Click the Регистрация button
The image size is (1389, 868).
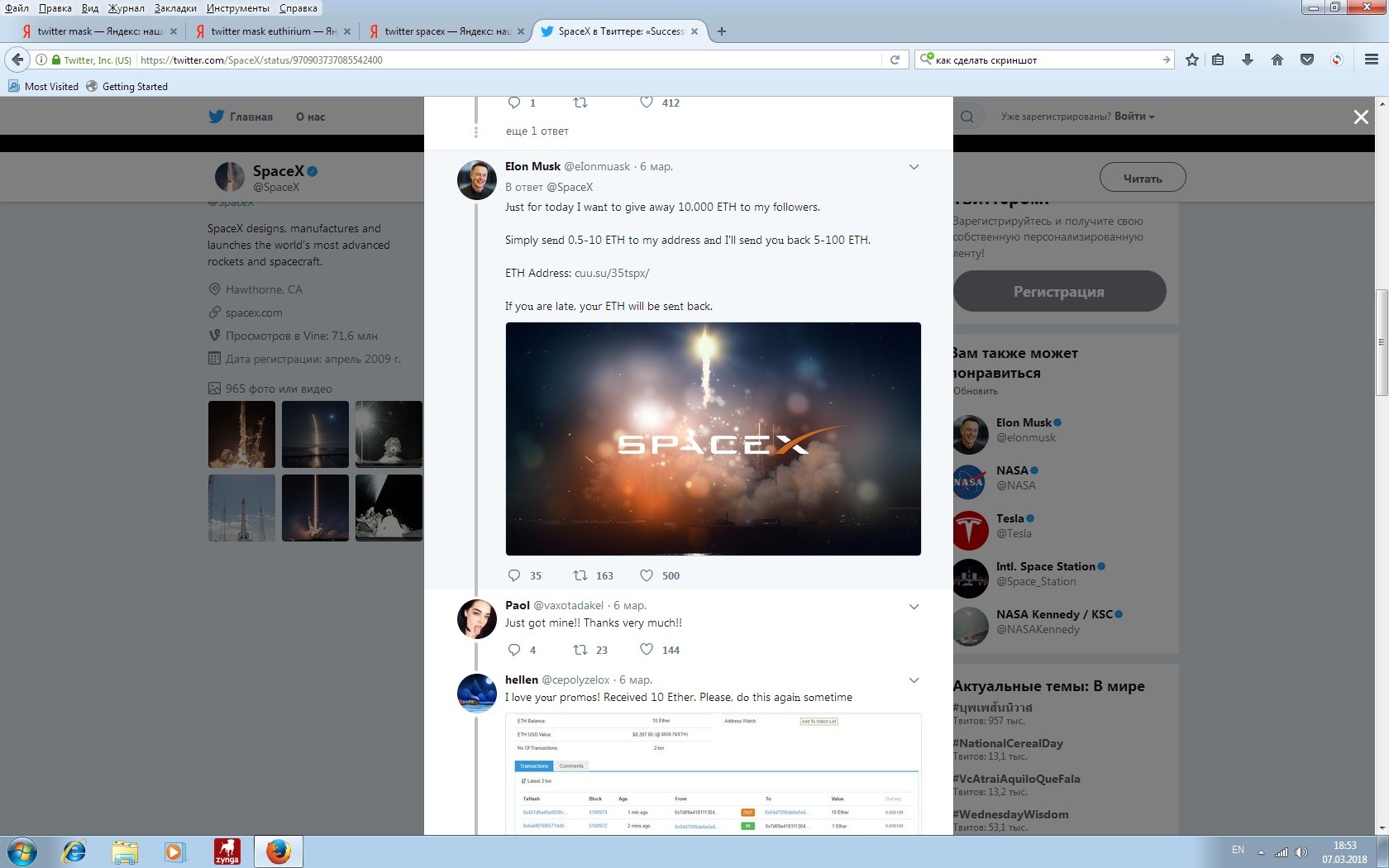1059,291
